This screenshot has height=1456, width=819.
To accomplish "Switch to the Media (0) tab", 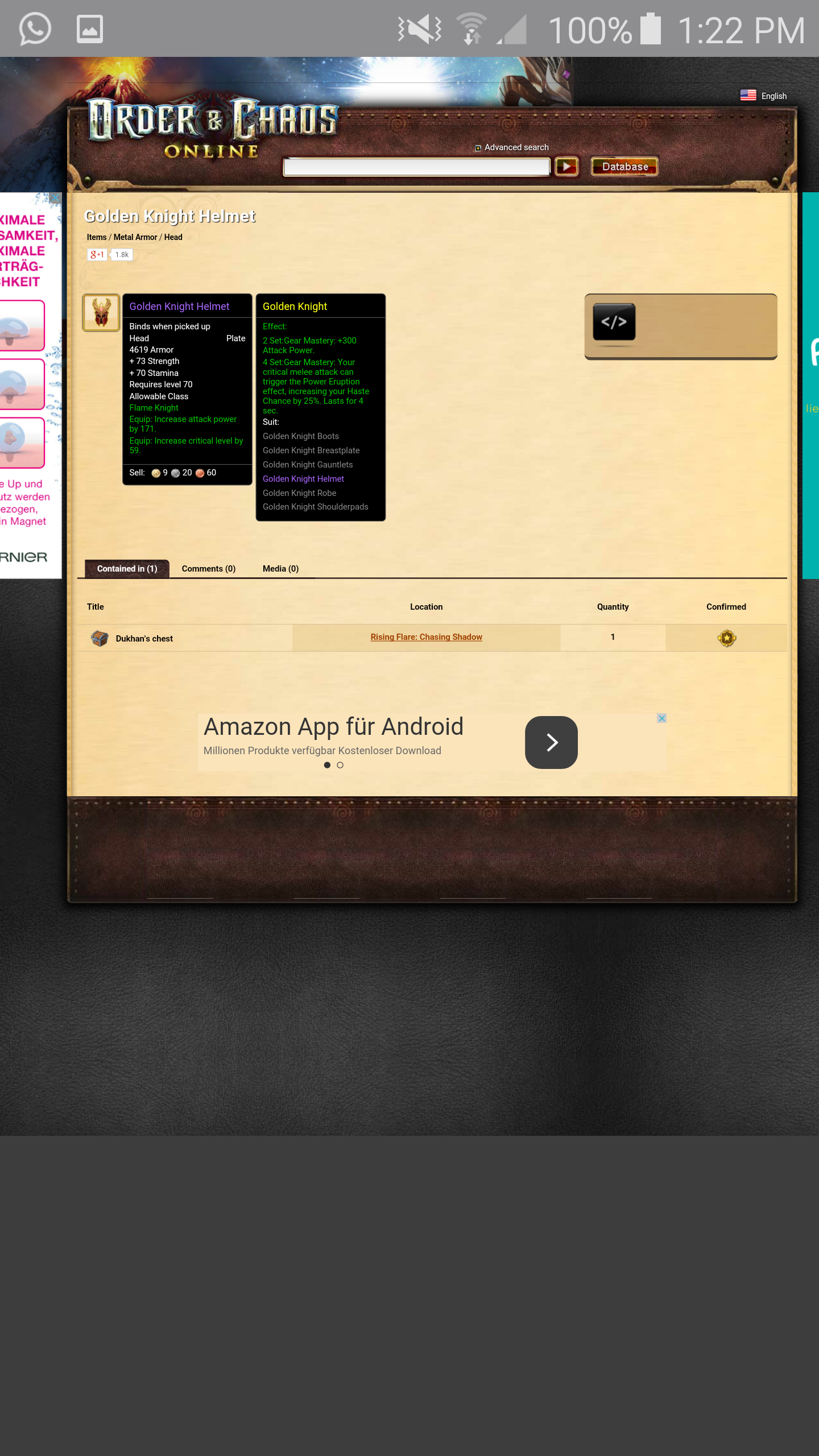I will [x=280, y=569].
